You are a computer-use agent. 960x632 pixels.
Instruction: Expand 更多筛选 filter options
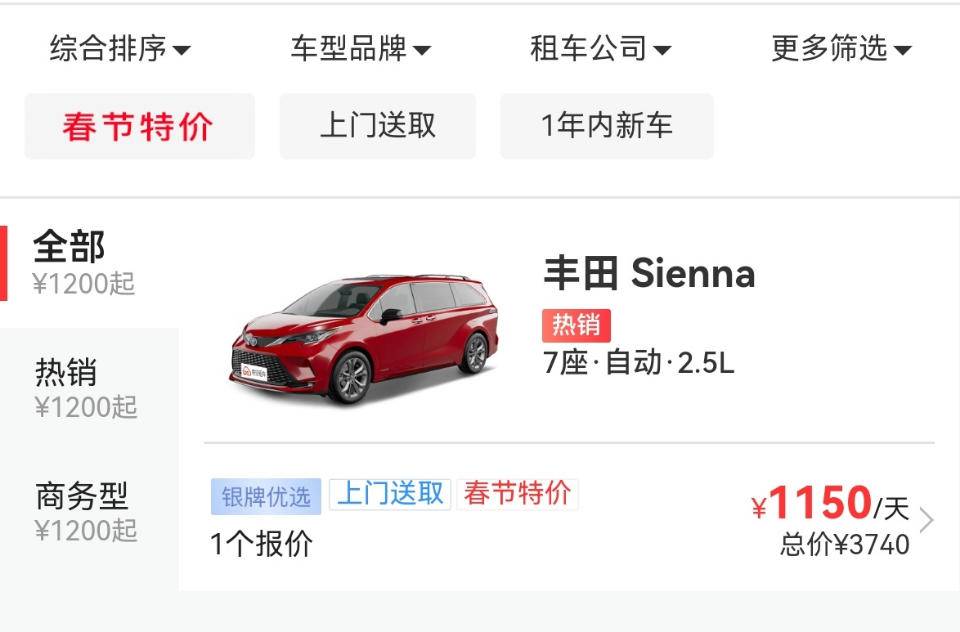coord(841,48)
